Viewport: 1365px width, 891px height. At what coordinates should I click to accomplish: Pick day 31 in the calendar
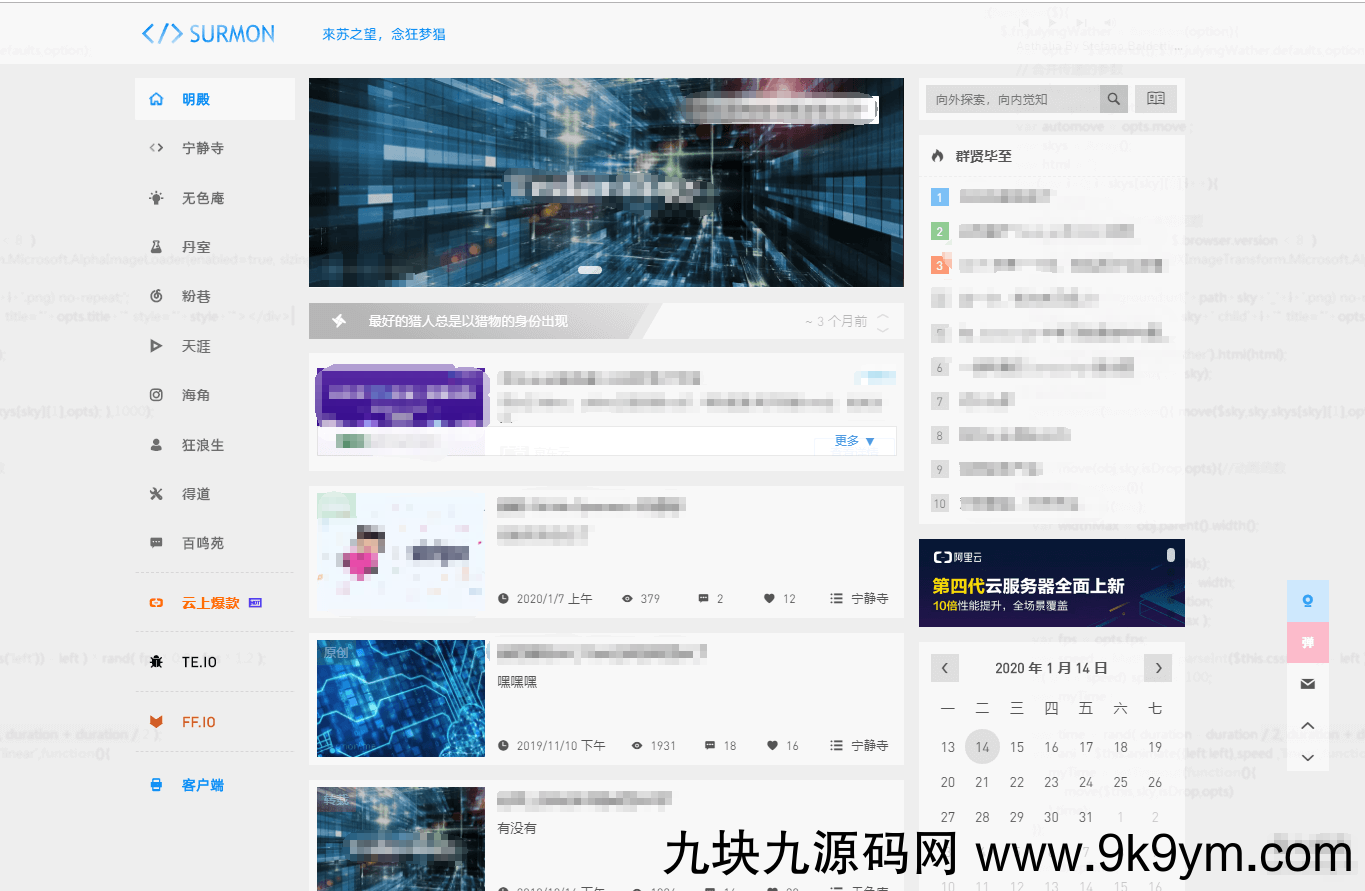coord(1086,817)
